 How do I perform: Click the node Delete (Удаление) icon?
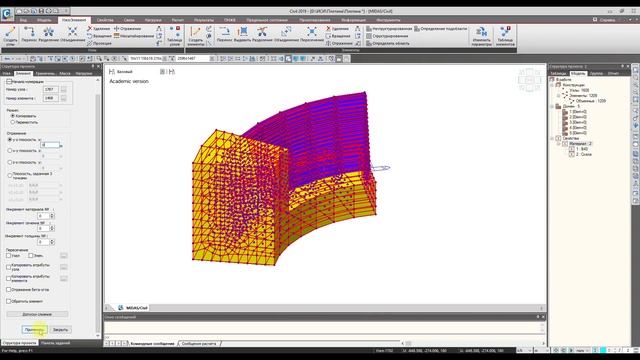click(x=89, y=29)
